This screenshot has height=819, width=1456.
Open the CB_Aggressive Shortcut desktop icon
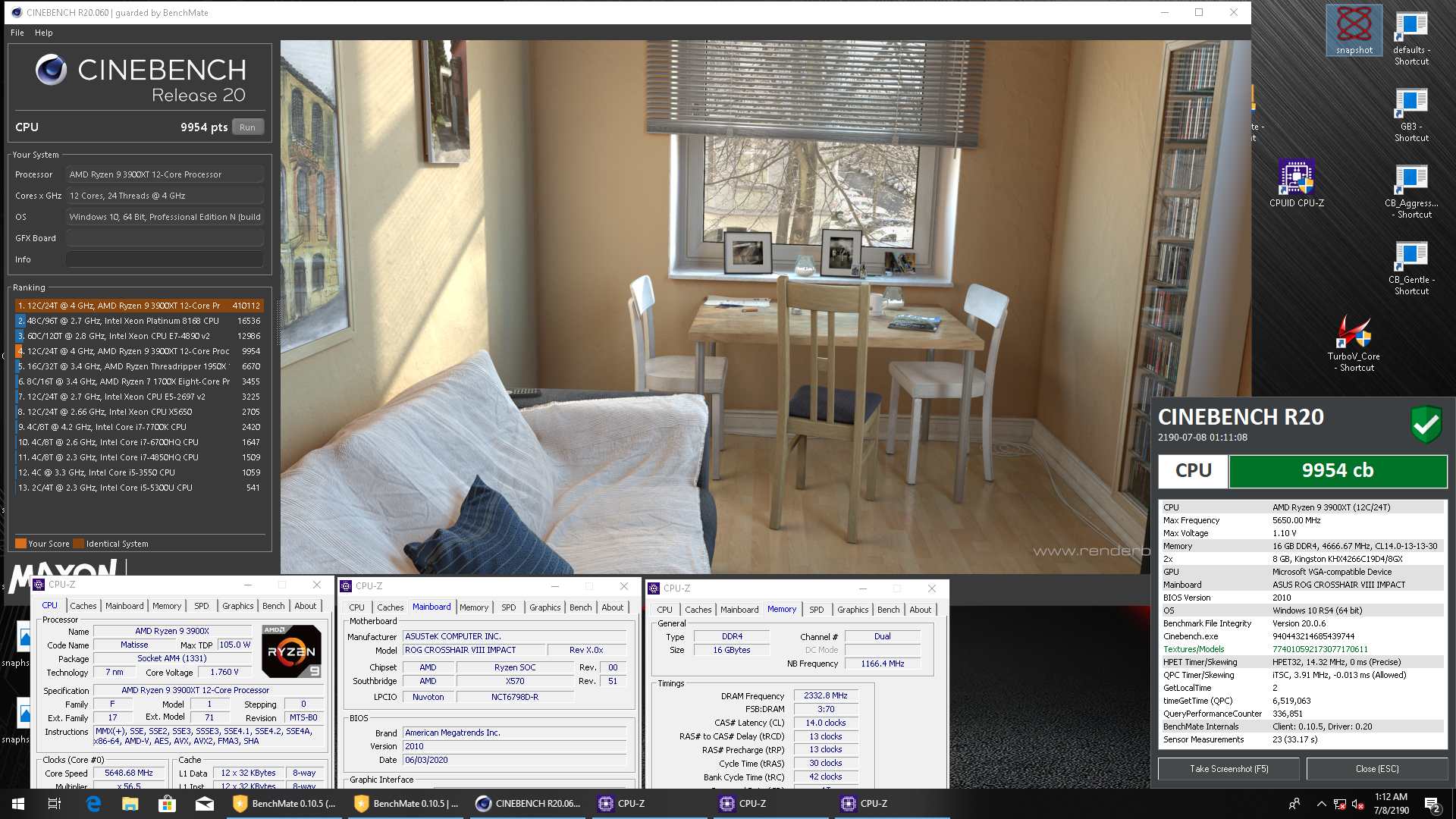(1411, 191)
